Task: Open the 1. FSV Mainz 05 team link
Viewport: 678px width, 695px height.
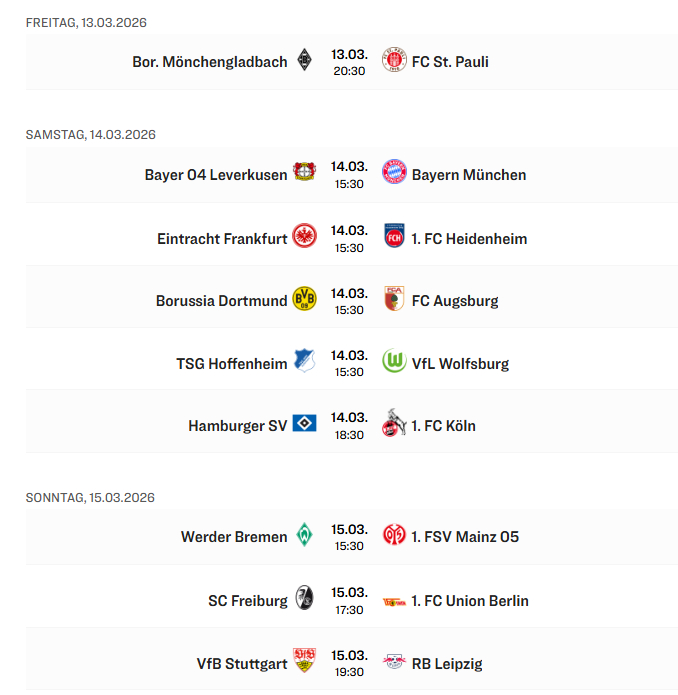Action: point(465,536)
